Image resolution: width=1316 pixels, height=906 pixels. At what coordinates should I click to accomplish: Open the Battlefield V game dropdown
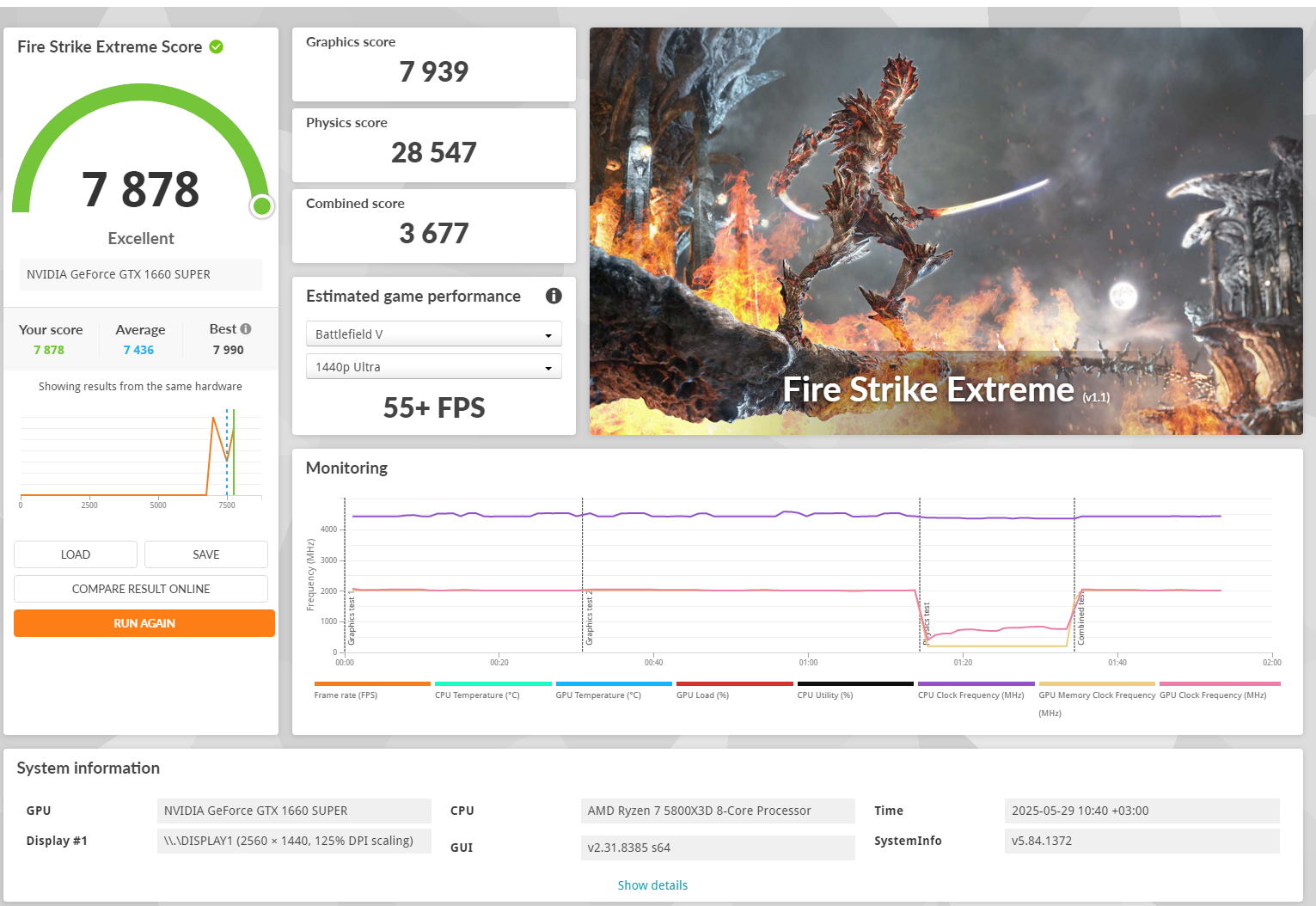click(x=434, y=334)
